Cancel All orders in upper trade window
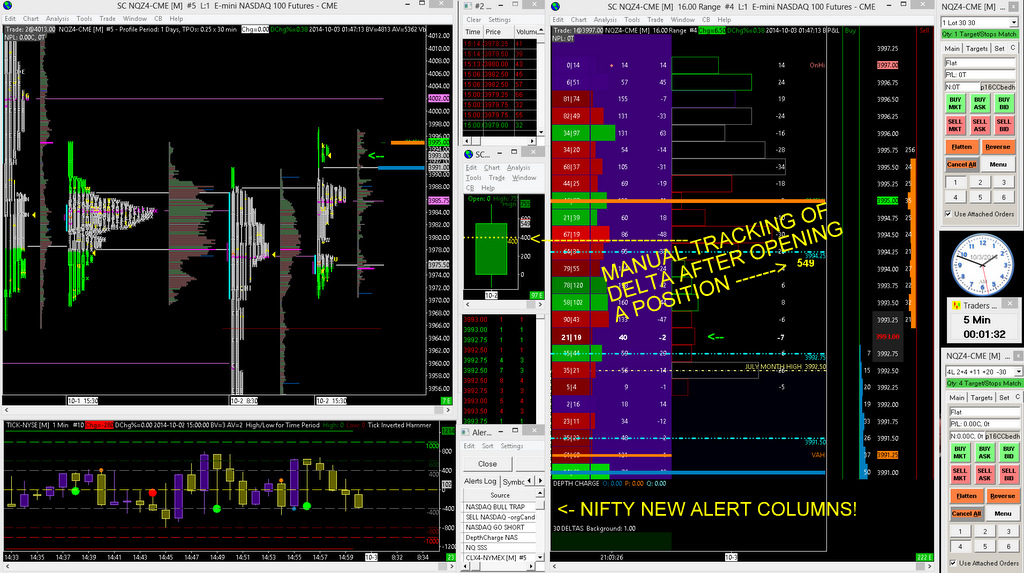 tap(961, 164)
